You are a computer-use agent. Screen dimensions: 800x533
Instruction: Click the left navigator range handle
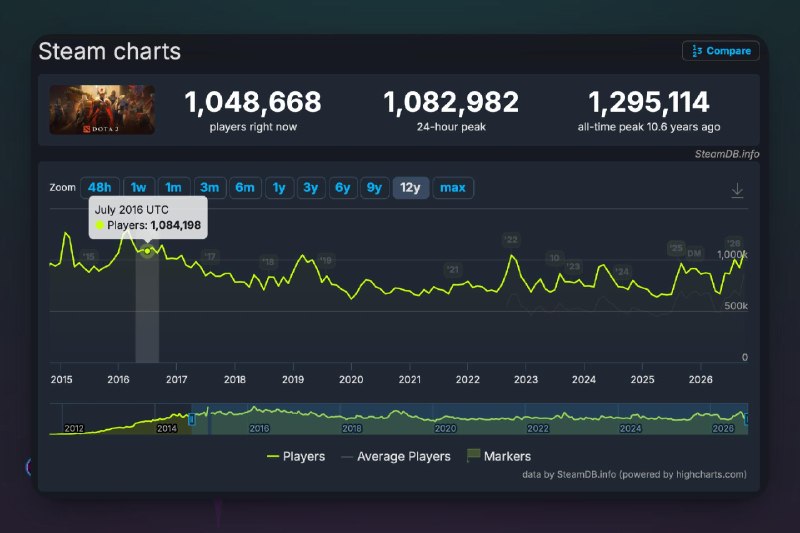coord(192,419)
